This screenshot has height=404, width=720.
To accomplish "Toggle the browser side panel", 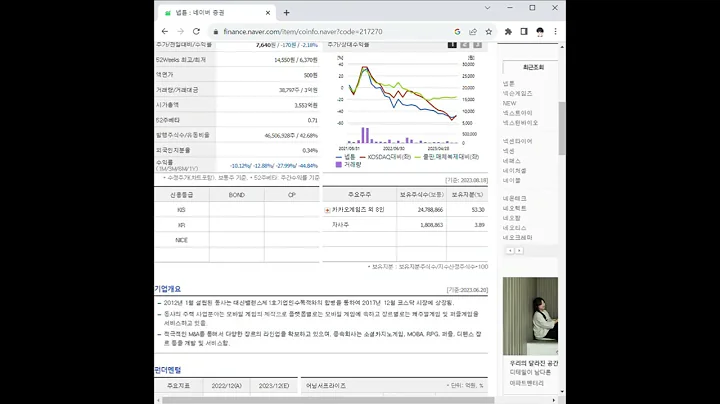I will pos(524,32).
